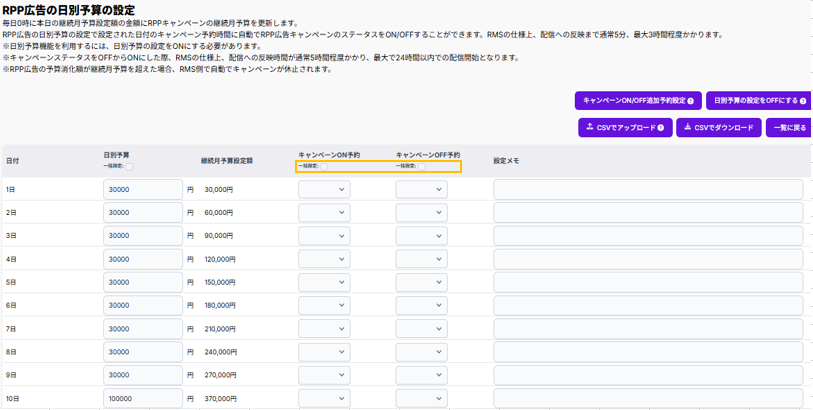The height and width of the screenshot is (410, 813).
Task: Click 日別予算 input field for 1日
Action: pyautogui.click(x=143, y=189)
